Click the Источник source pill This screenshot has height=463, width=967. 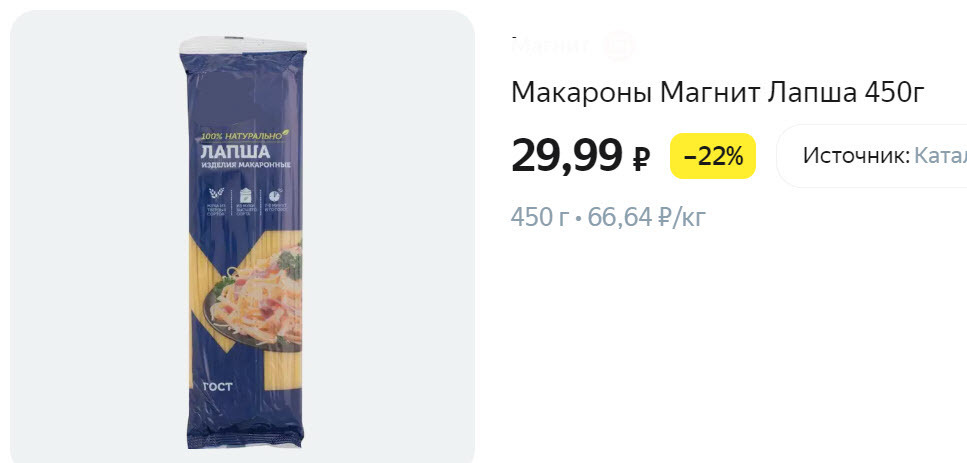(871, 156)
